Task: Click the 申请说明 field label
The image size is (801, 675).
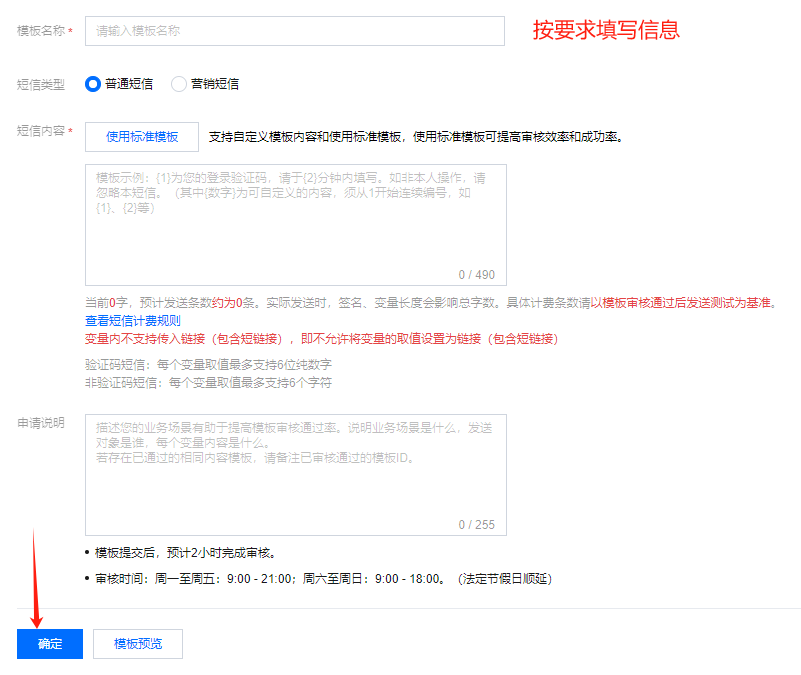Action: pyautogui.click(x=41, y=423)
